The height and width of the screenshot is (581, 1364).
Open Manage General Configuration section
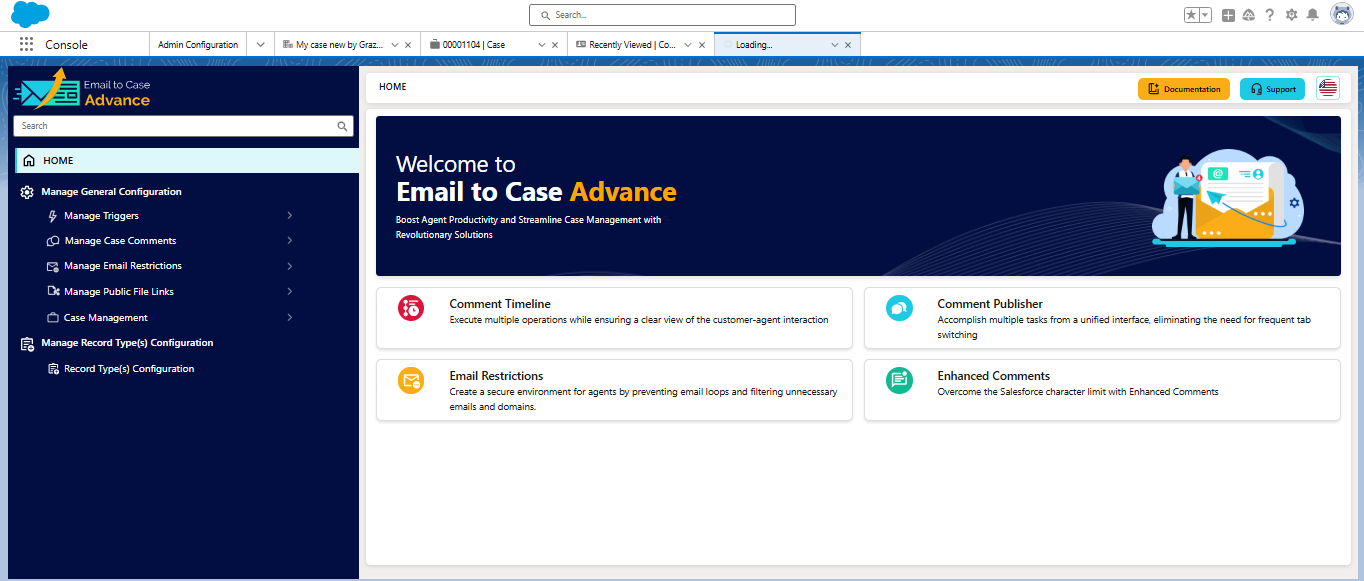(111, 192)
